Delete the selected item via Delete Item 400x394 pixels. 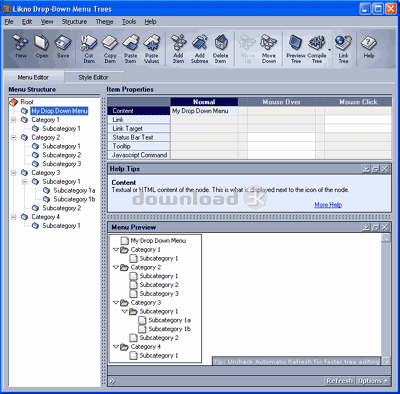tap(220, 49)
